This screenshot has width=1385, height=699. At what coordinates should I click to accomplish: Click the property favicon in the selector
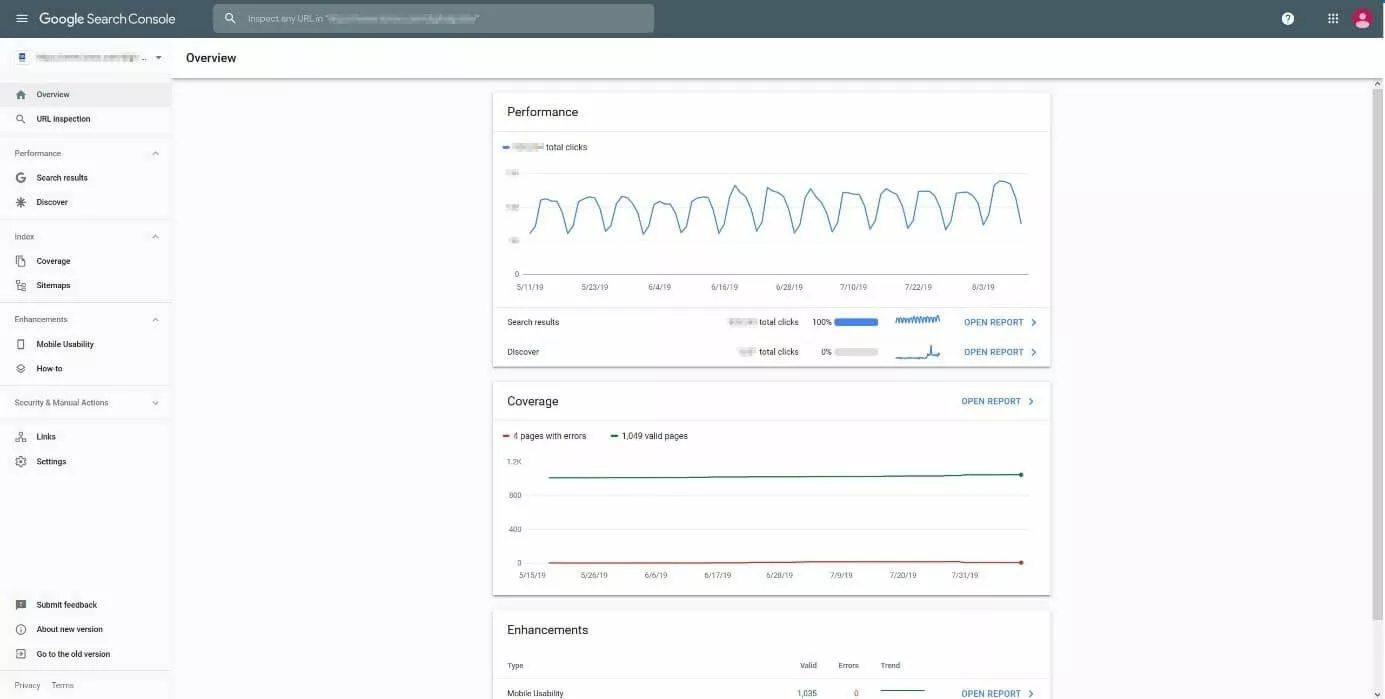[22, 58]
